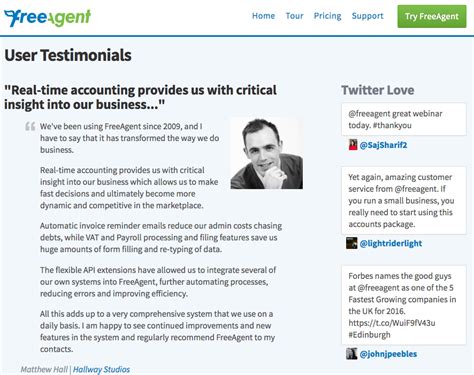Click the Twitter Love heading
The height and width of the screenshot is (375, 474).
378,90
